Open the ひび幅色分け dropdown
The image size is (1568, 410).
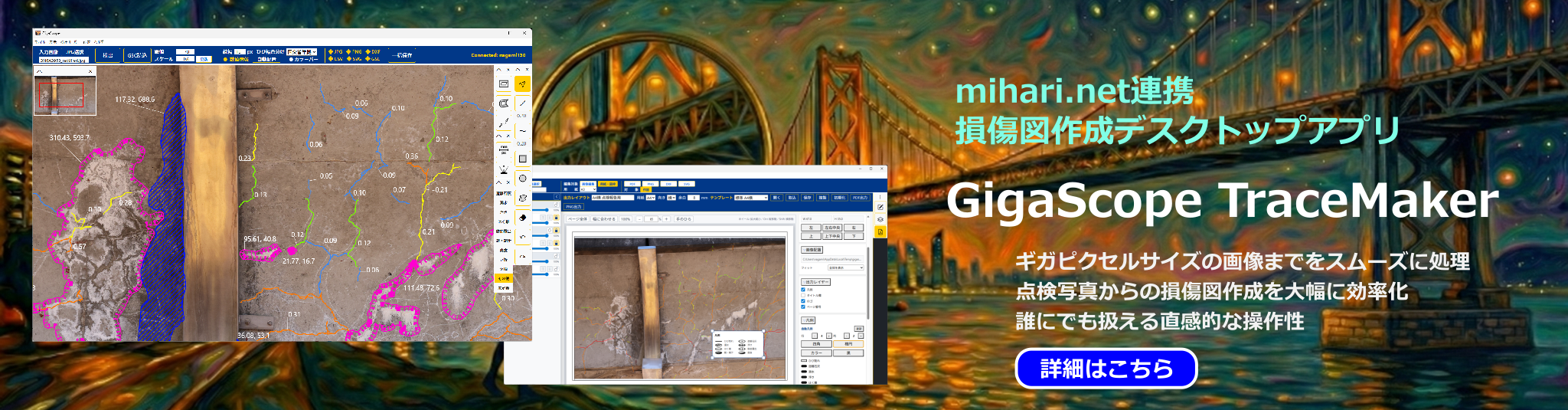pyautogui.click(x=302, y=52)
